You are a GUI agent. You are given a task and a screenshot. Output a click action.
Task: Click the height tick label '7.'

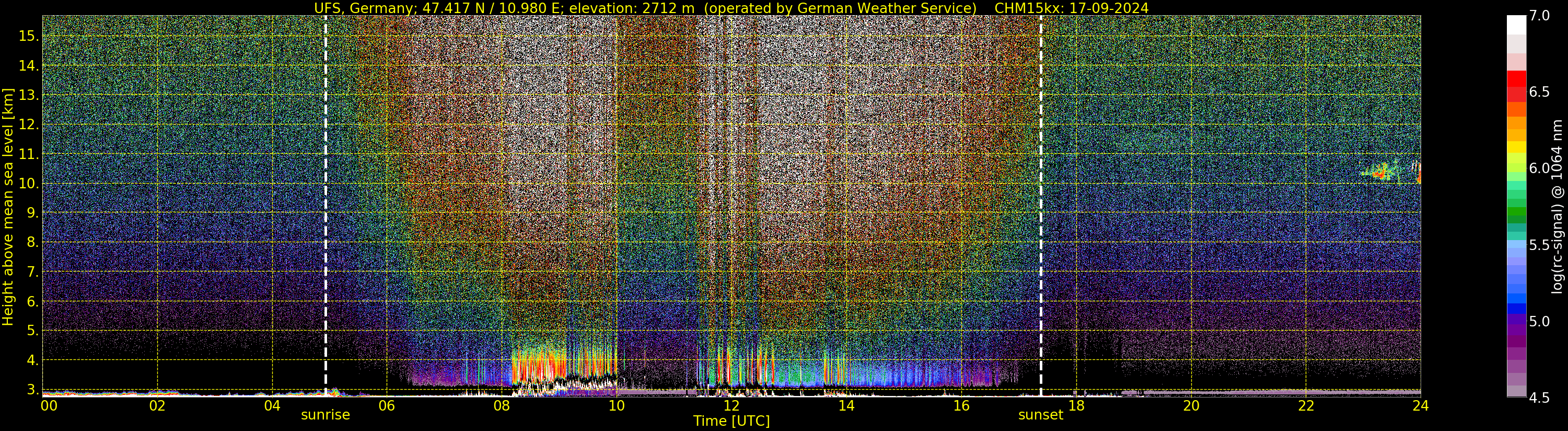coord(33,273)
